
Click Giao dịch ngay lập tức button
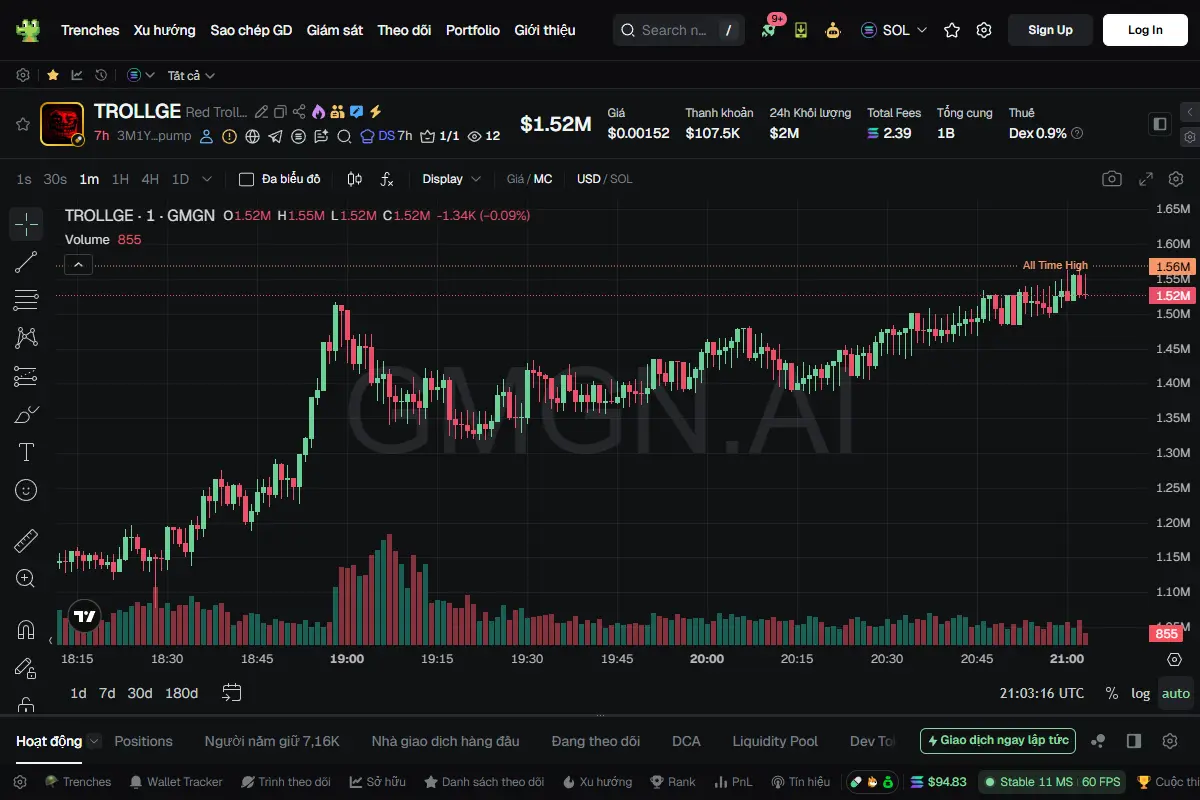click(998, 741)
